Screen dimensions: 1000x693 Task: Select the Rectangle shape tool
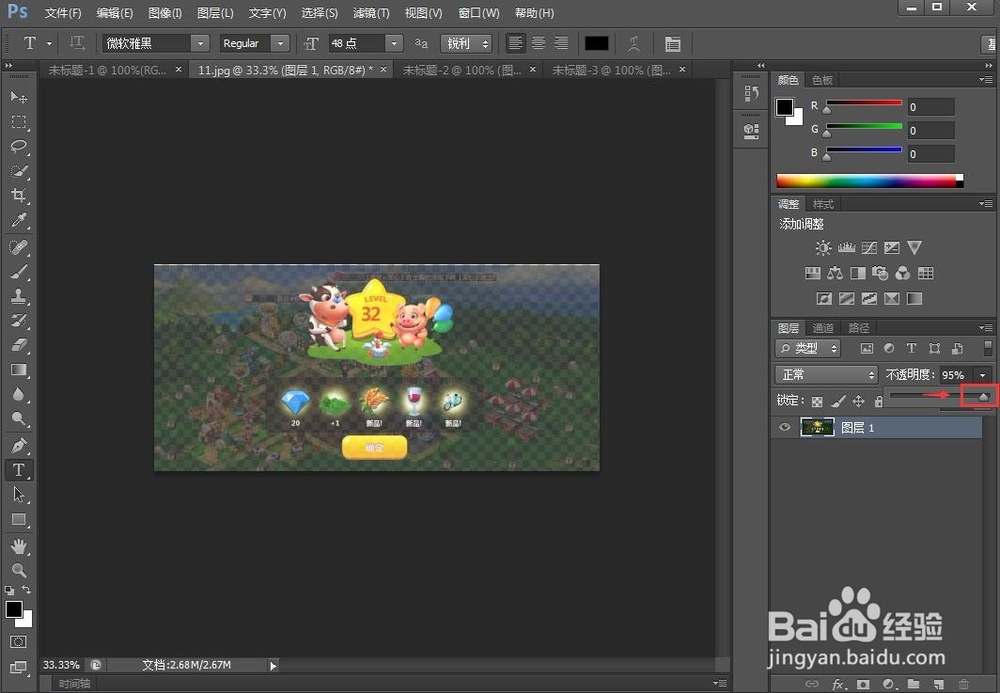18,519
